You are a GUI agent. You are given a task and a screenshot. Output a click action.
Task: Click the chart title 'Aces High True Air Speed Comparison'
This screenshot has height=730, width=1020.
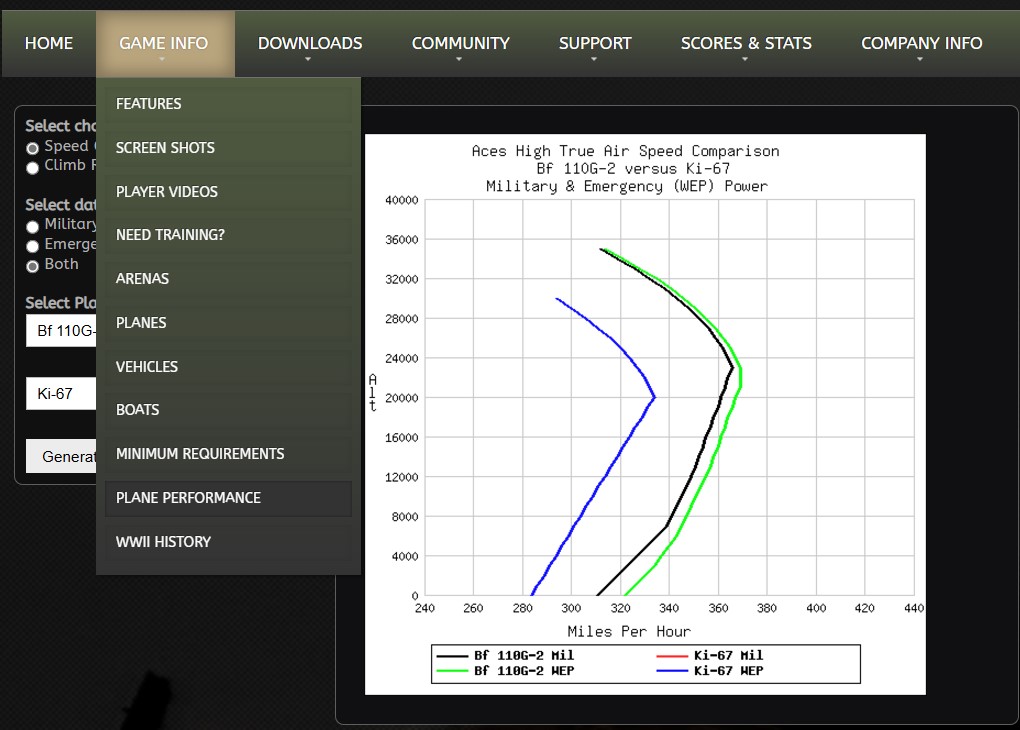[x=625, y=152]
